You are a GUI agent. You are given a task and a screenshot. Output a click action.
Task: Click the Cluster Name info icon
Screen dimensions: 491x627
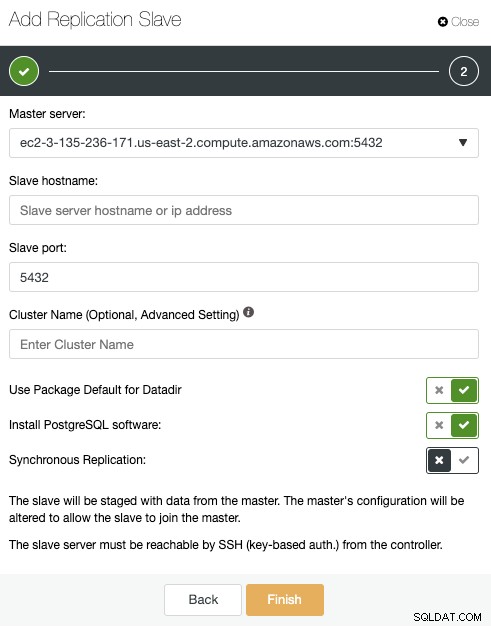(x=248, y=312)
